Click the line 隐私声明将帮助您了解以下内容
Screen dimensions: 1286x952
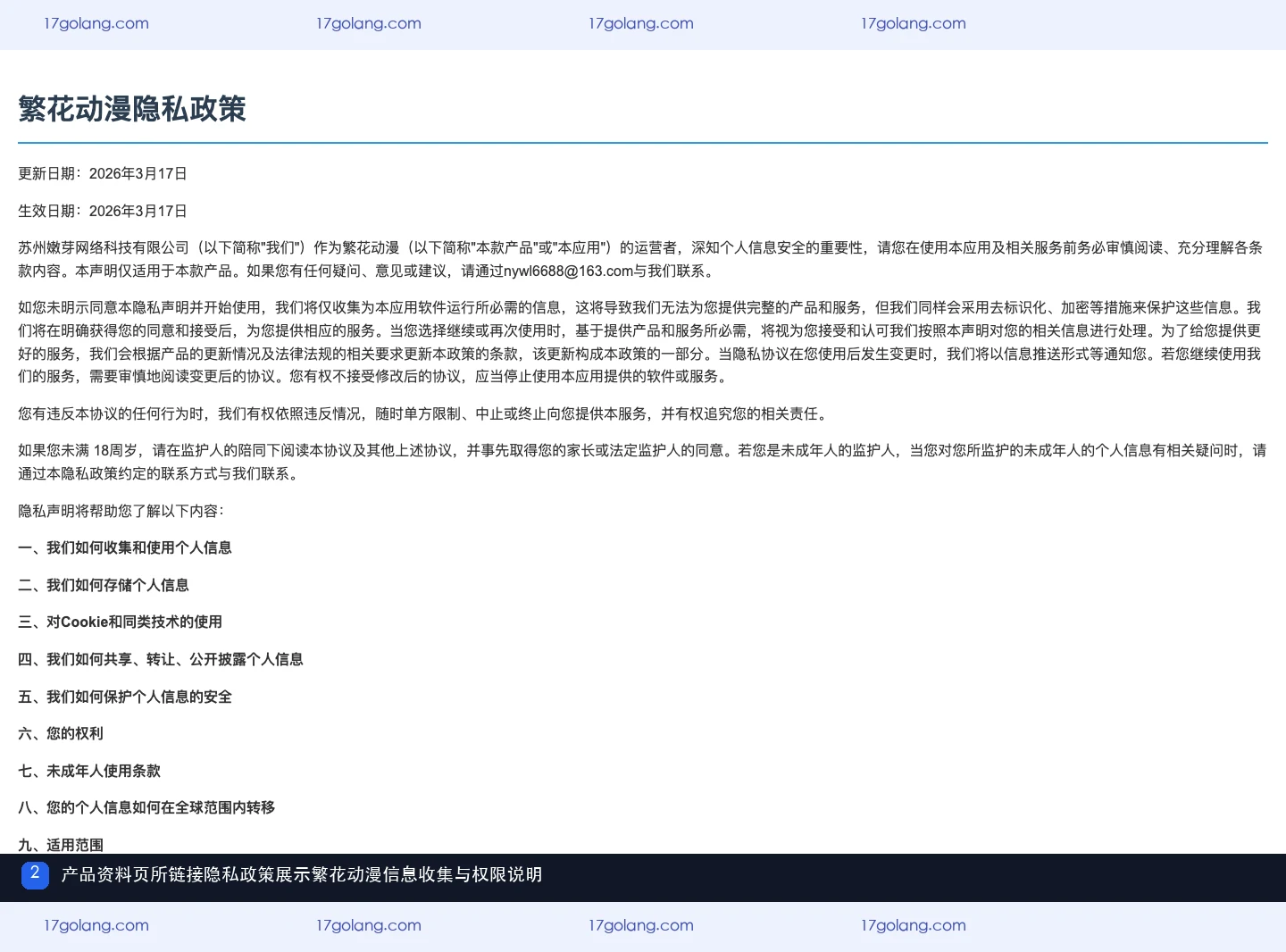(x=121, y=511)
